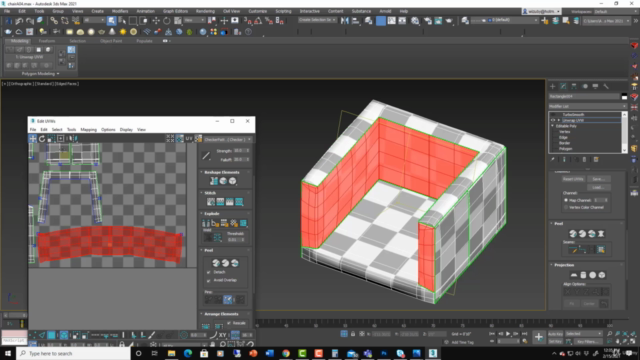640x360 pixels.
Task: Click the highlighted Pin tool icon
Action: coord(227,300)
